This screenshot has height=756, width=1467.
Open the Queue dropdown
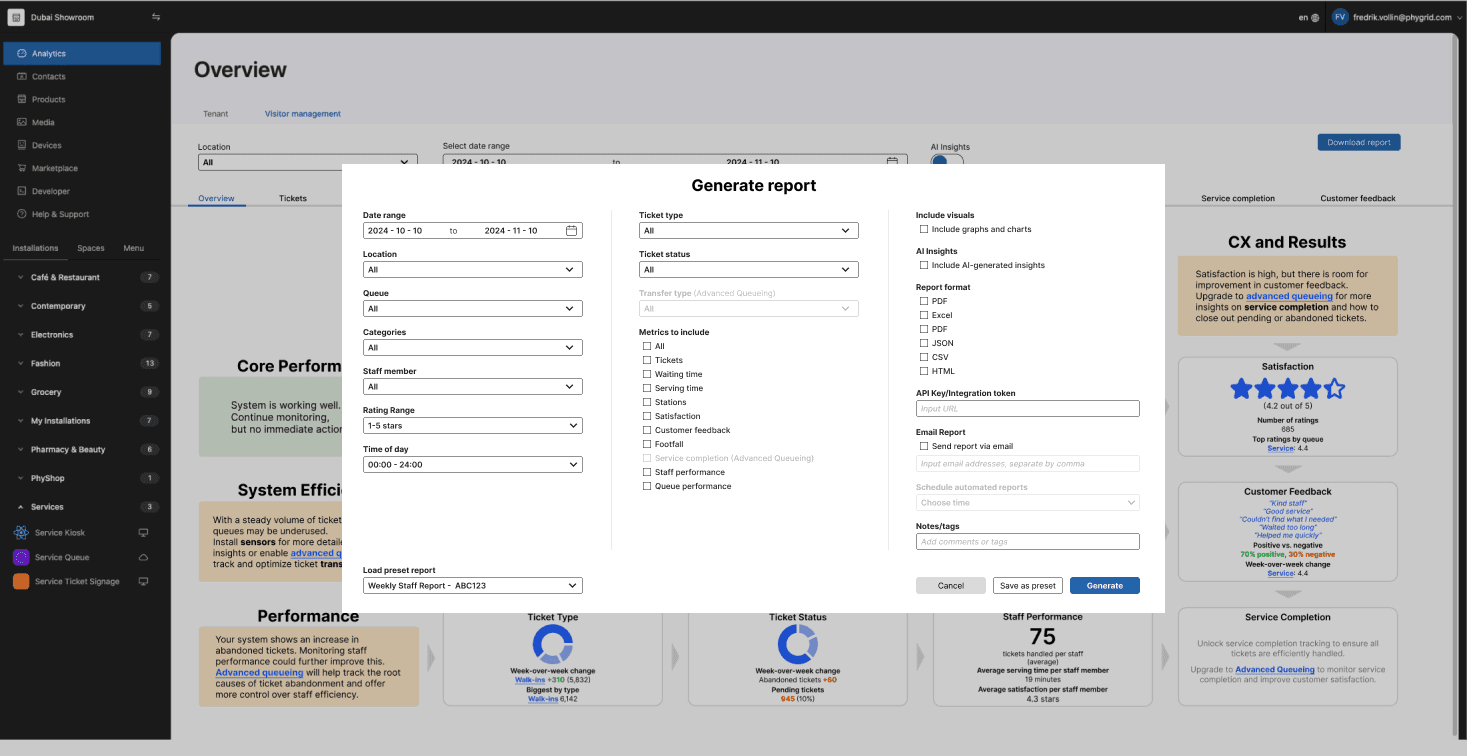click(472, 308)
